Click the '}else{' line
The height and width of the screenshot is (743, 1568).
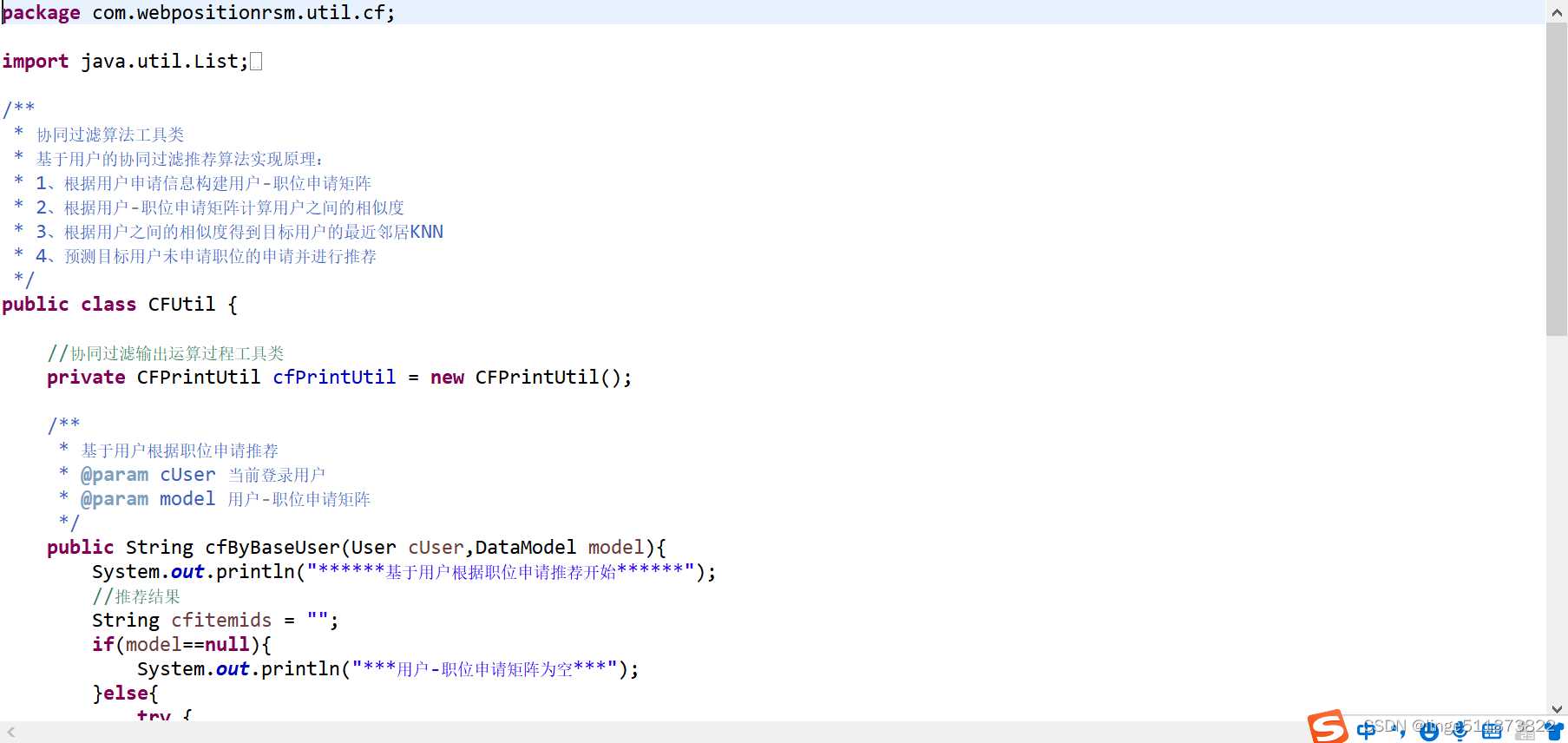point(125,694)
